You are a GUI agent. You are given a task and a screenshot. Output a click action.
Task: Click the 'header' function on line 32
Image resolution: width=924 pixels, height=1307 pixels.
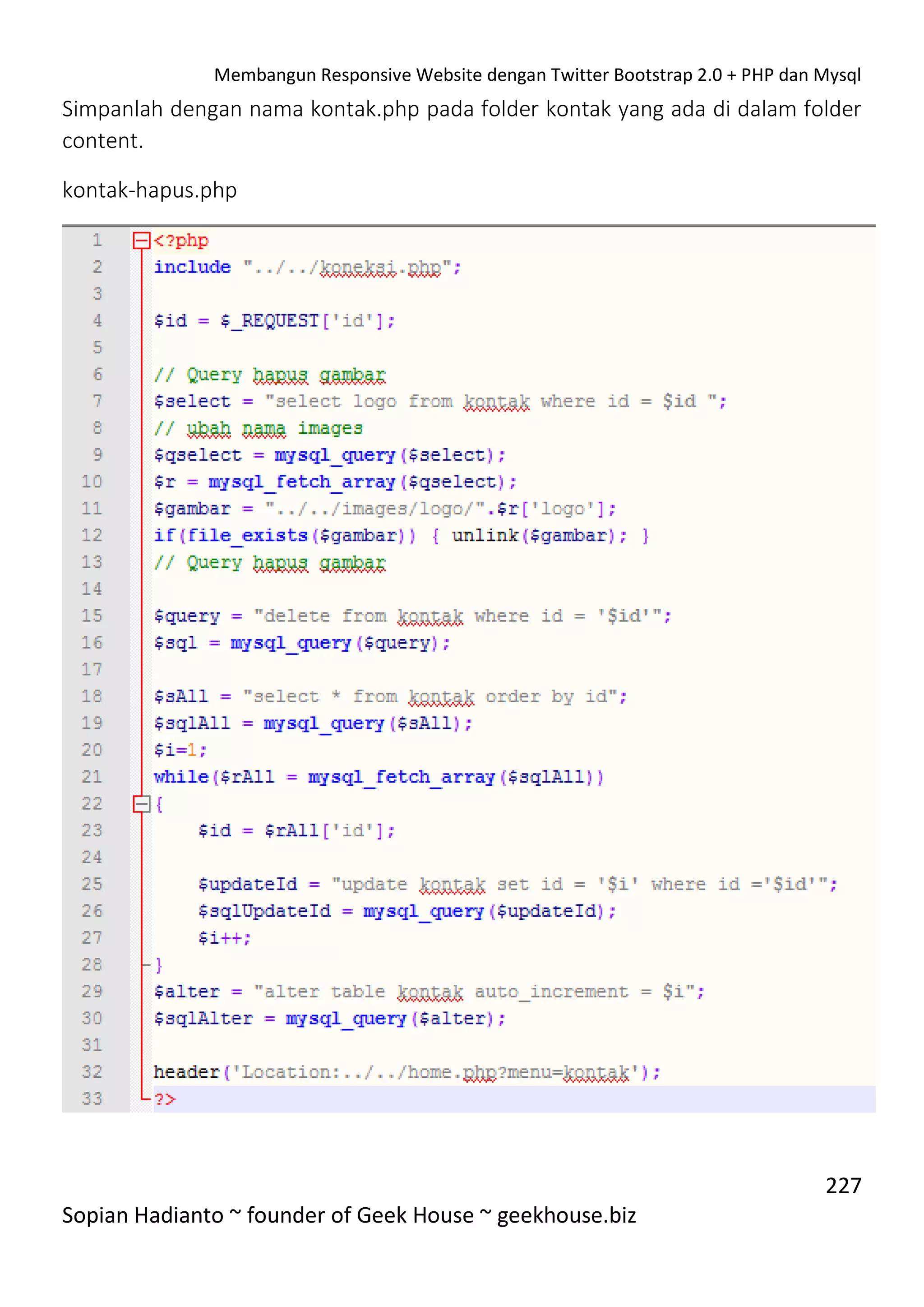pyautogui.click(x=187, y=1072)
